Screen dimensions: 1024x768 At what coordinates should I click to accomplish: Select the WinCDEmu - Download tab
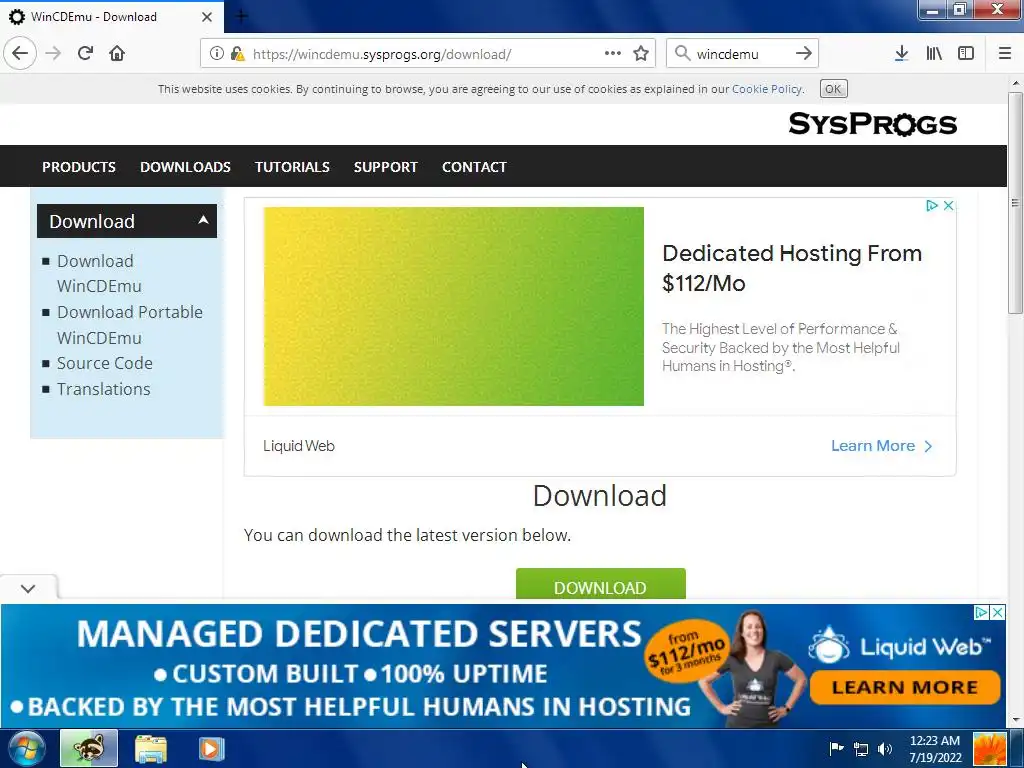pos(112,17)
